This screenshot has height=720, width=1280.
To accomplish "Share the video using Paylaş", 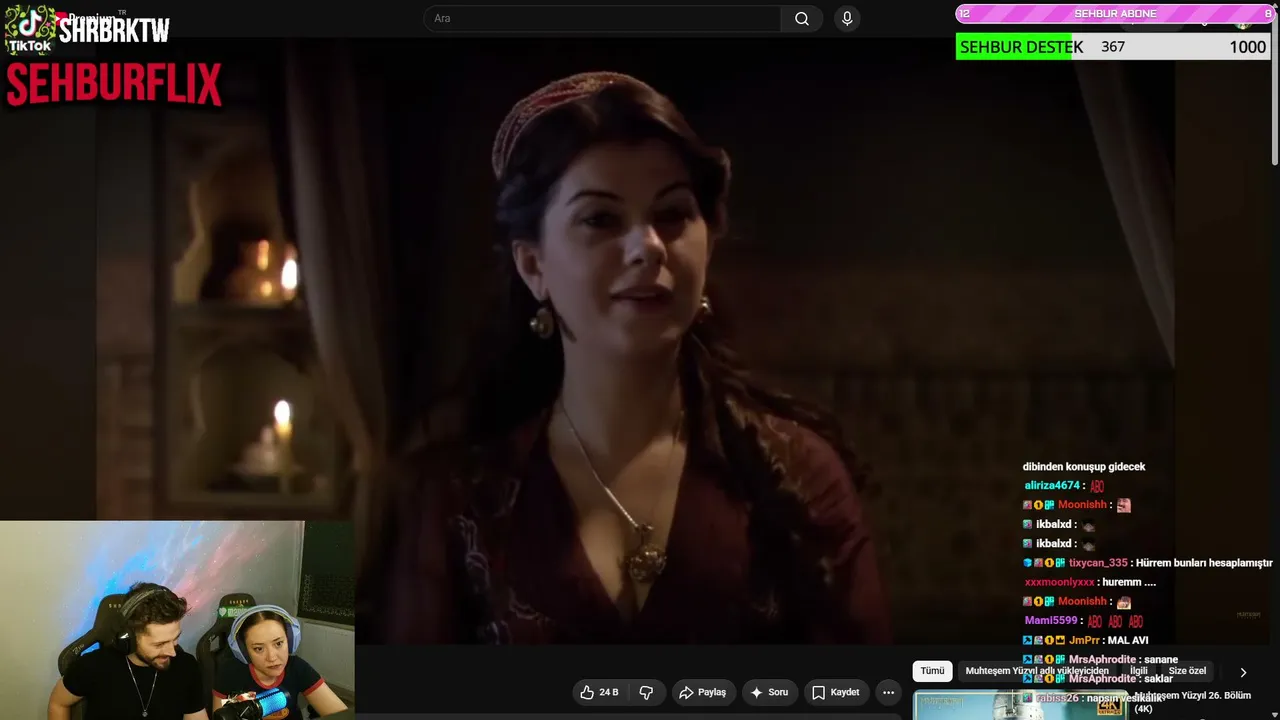I will click(702, 692).
